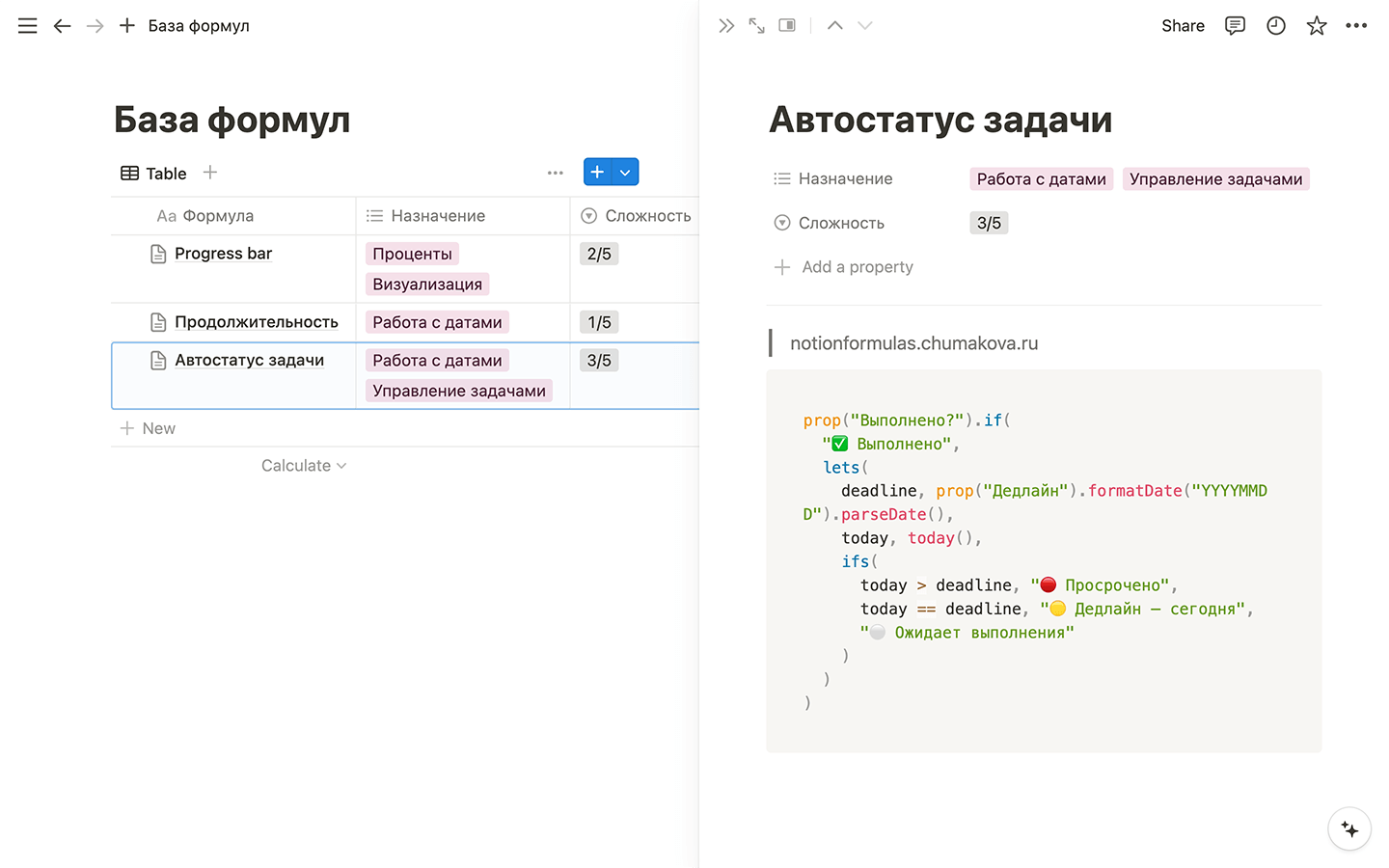Click the page icon beside Продолжительность
This screenshot has height=868, width=1389.
click(x=159, y=322)
